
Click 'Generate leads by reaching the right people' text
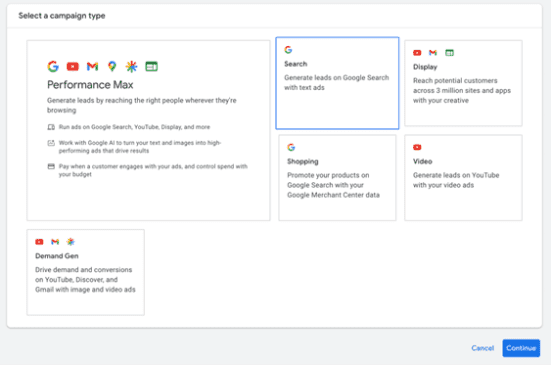point(142,105)
